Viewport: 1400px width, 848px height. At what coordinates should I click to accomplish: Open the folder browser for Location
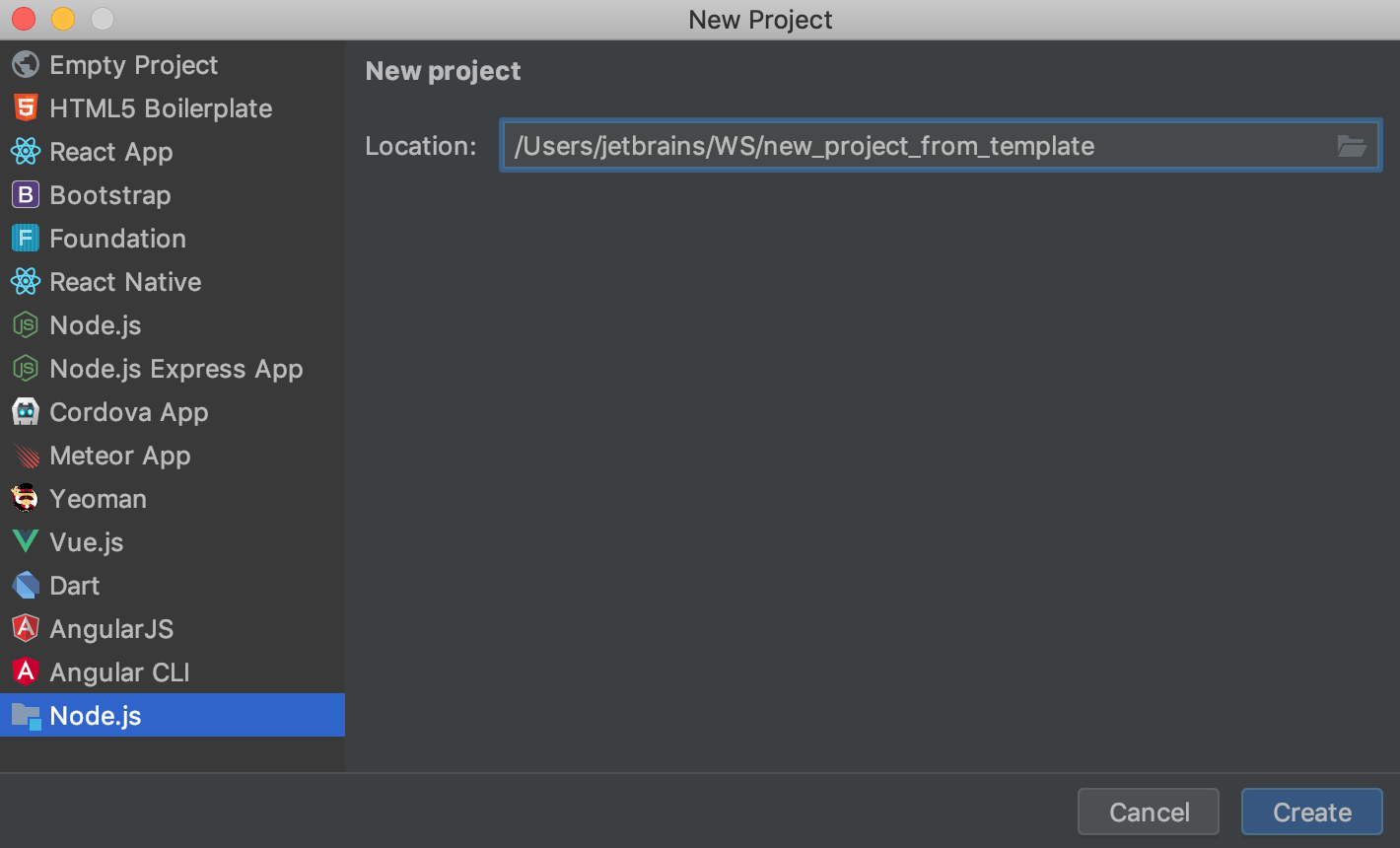point(1353,145)
